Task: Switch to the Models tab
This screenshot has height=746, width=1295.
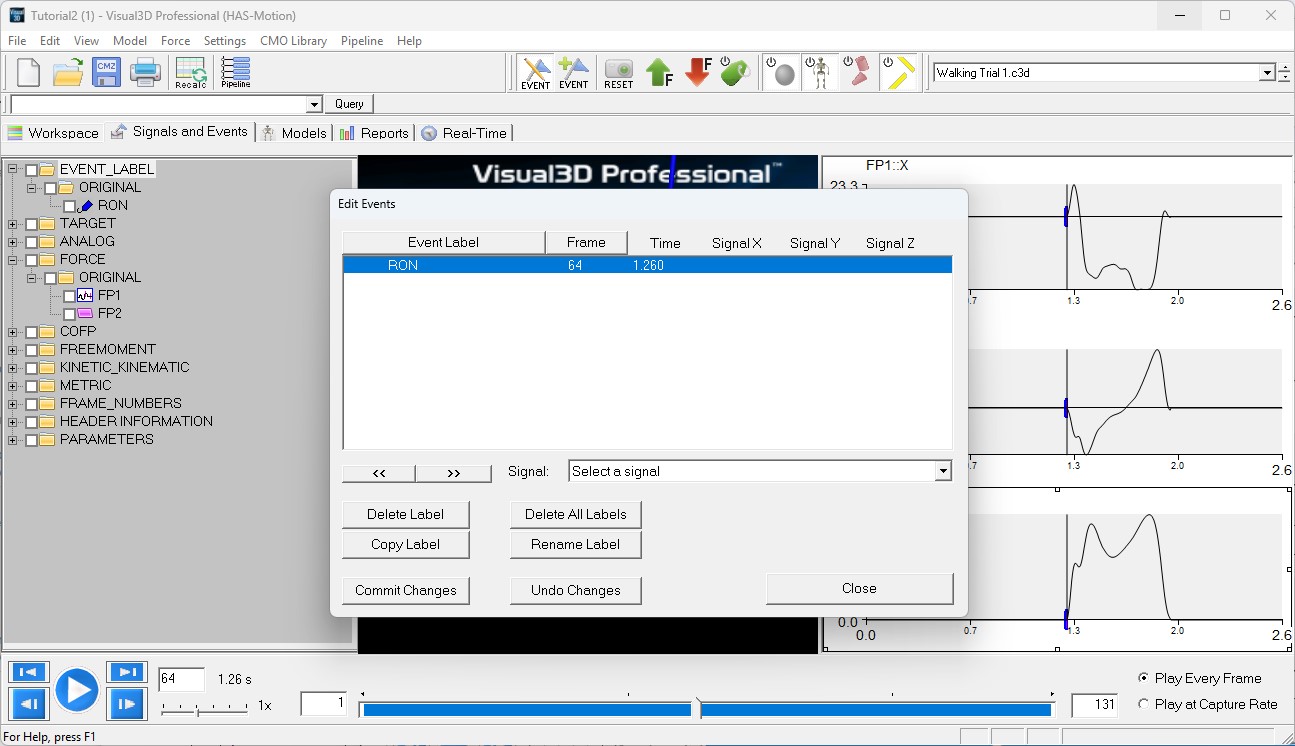Action: pos(294,133)
